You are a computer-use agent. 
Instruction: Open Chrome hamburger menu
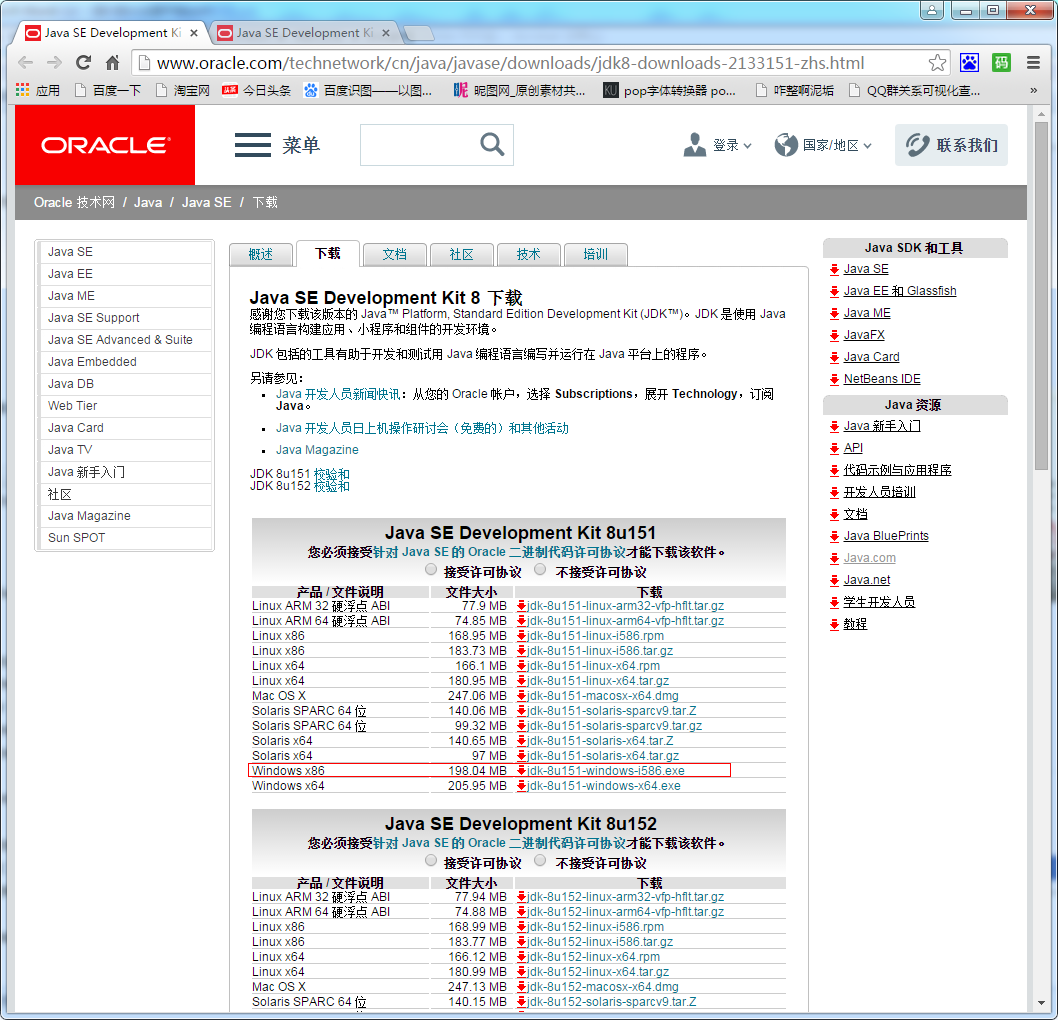coord(1033,63)
